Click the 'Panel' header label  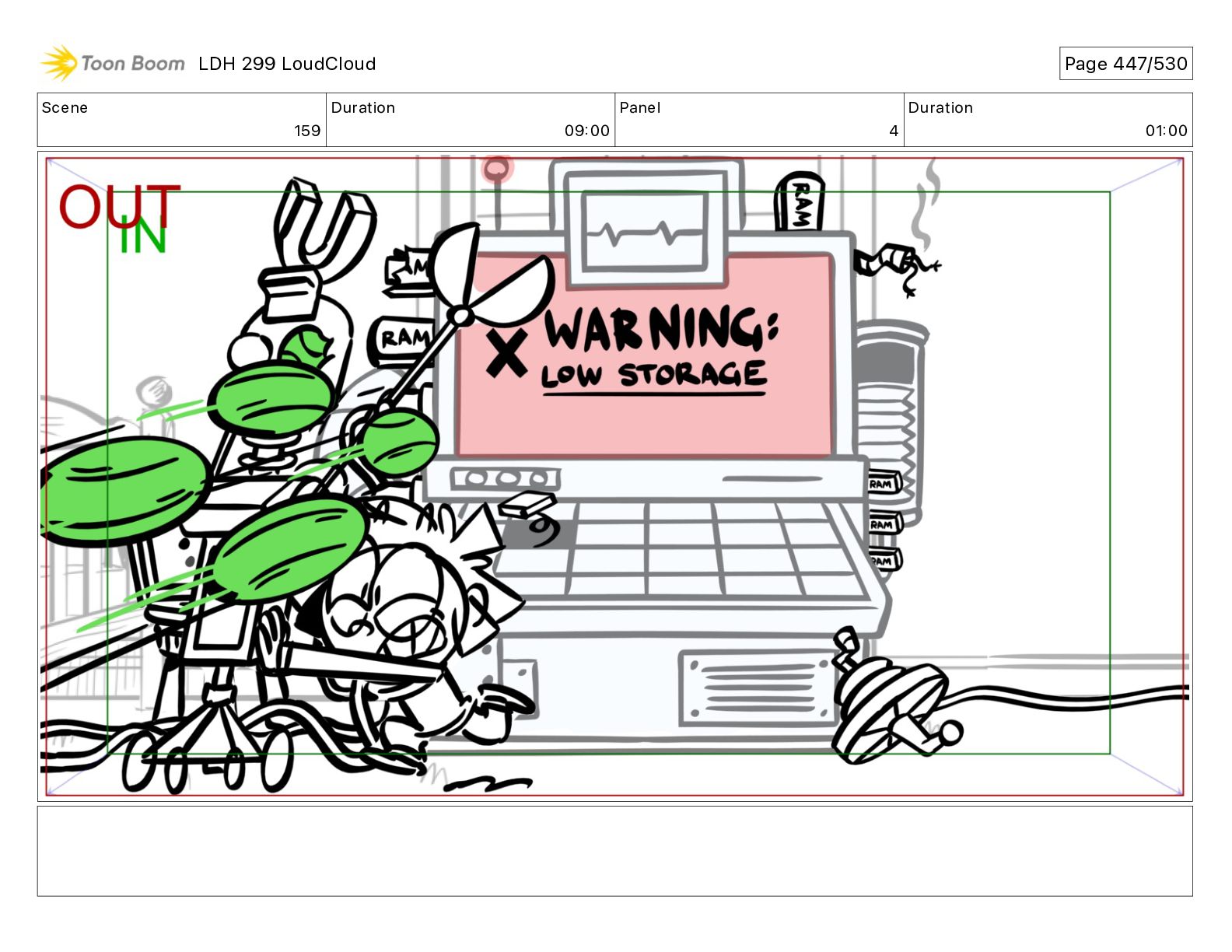point(639,108)
